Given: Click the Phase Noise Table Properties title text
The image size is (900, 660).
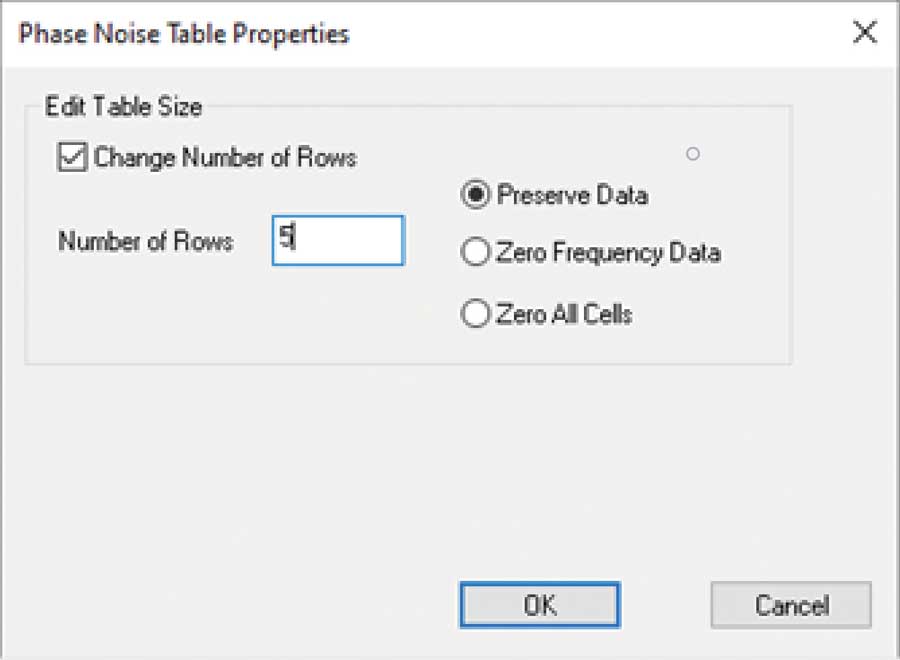Looking at the screenshot, I should [184, 34].
